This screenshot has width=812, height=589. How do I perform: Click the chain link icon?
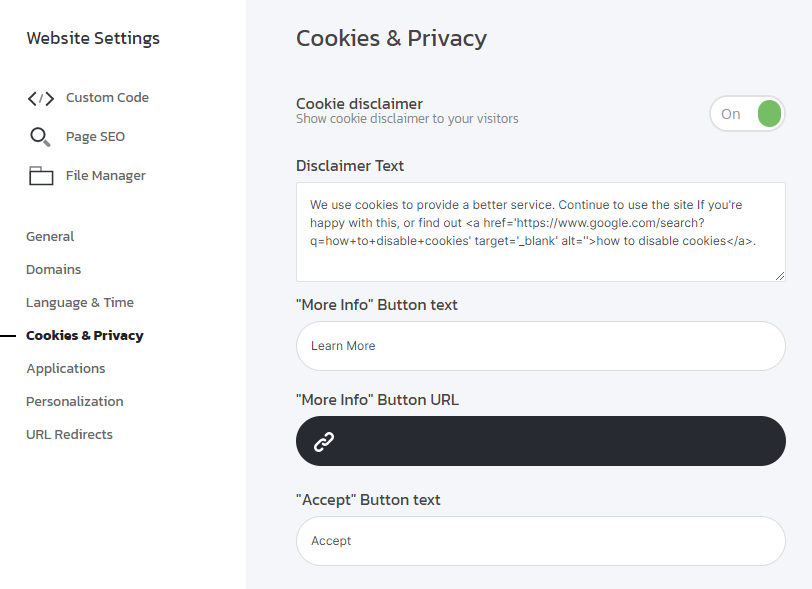324,441
